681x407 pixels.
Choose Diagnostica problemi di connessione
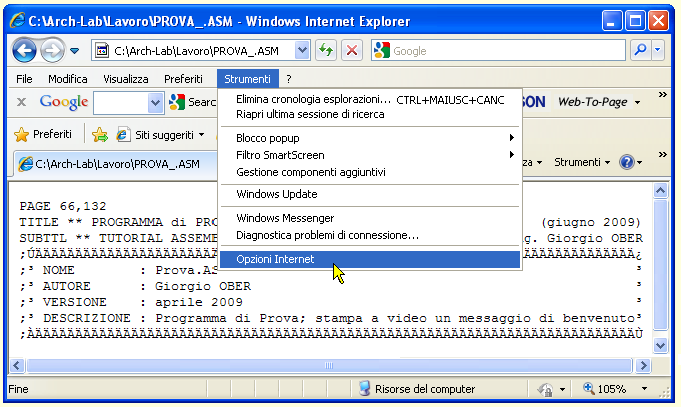(x=370, y=235)
